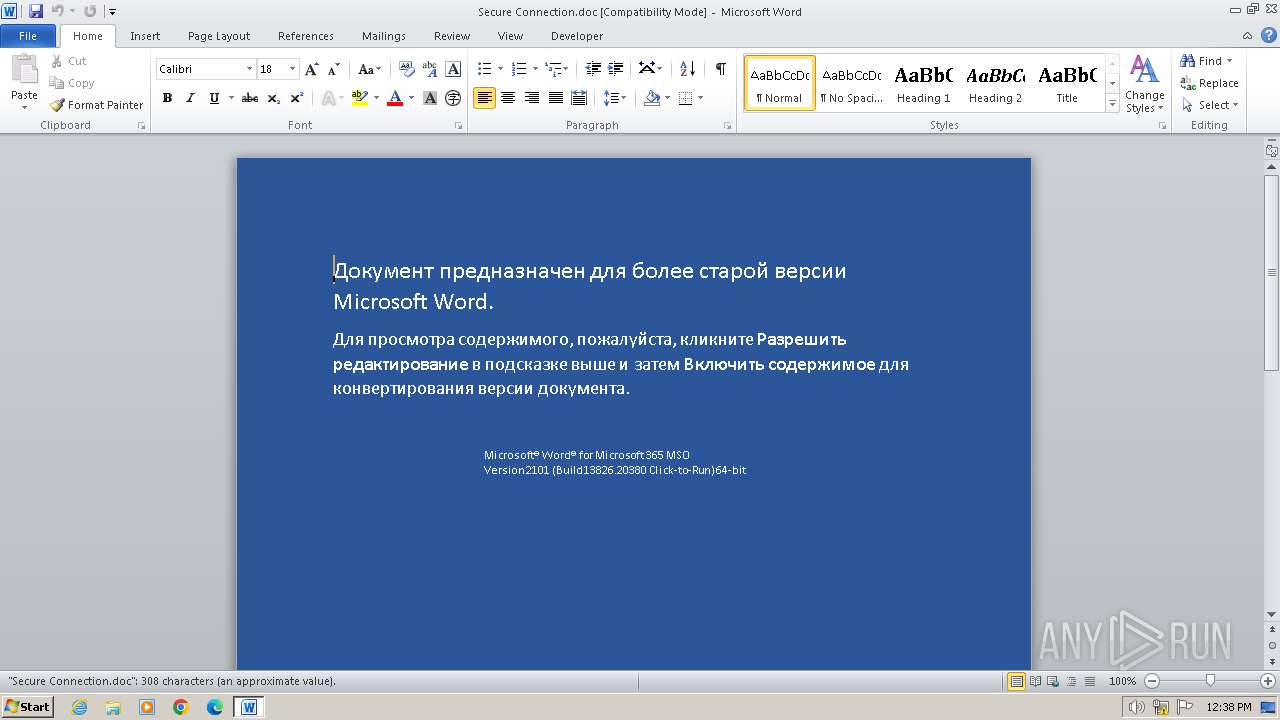
Task: Toggle Strikethrough formatting
Action: (x=250, y=98)
